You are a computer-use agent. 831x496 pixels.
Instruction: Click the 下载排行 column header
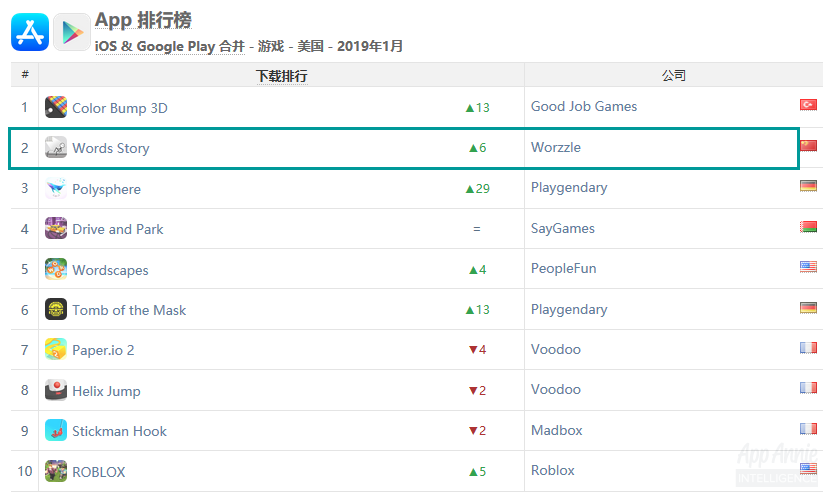281,76
